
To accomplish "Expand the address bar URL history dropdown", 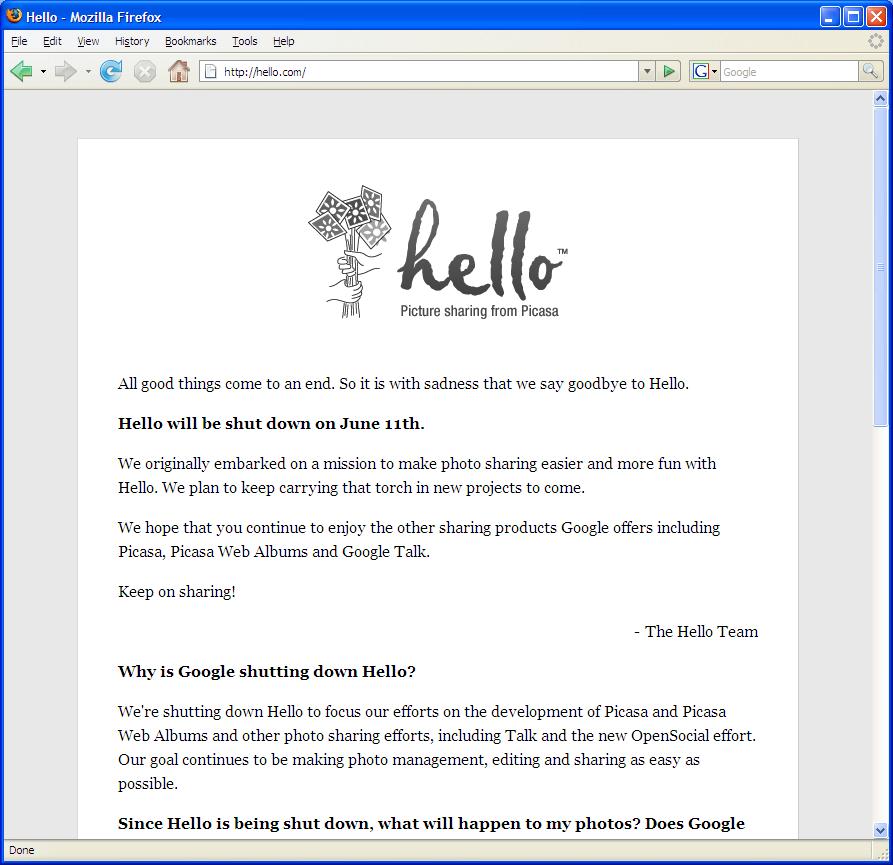I will click(646, 72).
